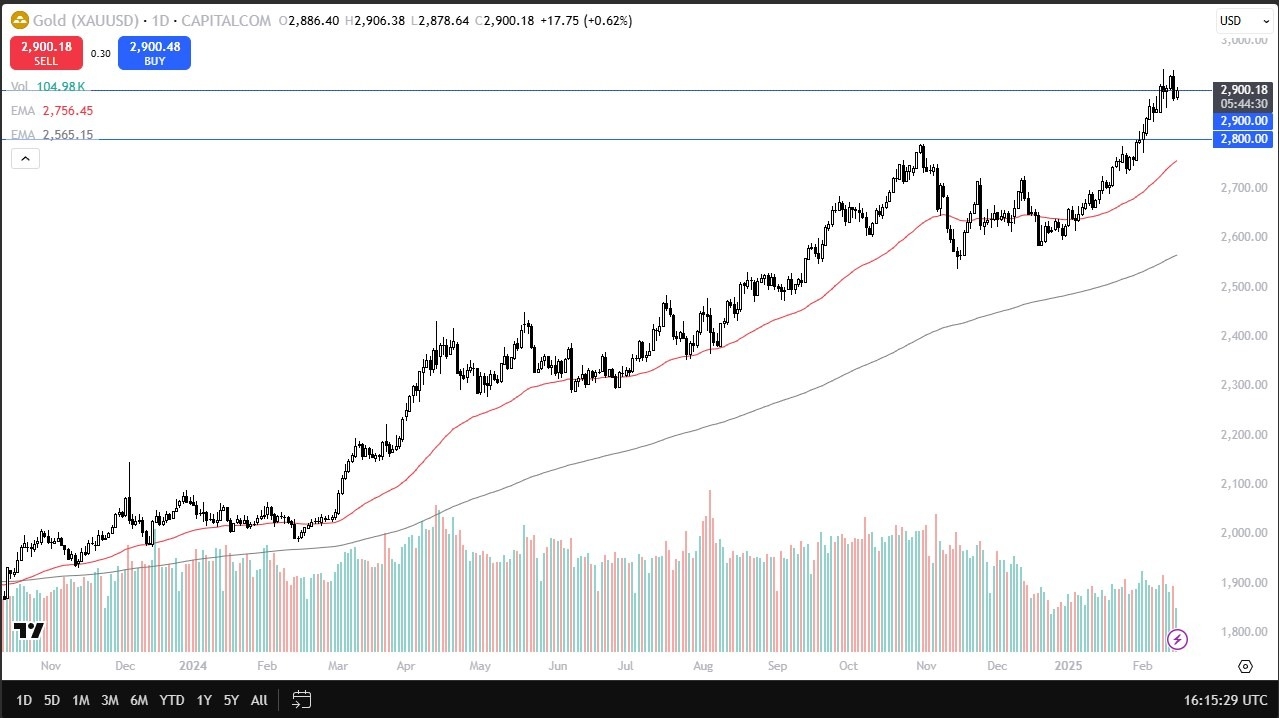Click the 2,800.00 price level label
The image size is (1279, 718).
tap(1242, 139)
